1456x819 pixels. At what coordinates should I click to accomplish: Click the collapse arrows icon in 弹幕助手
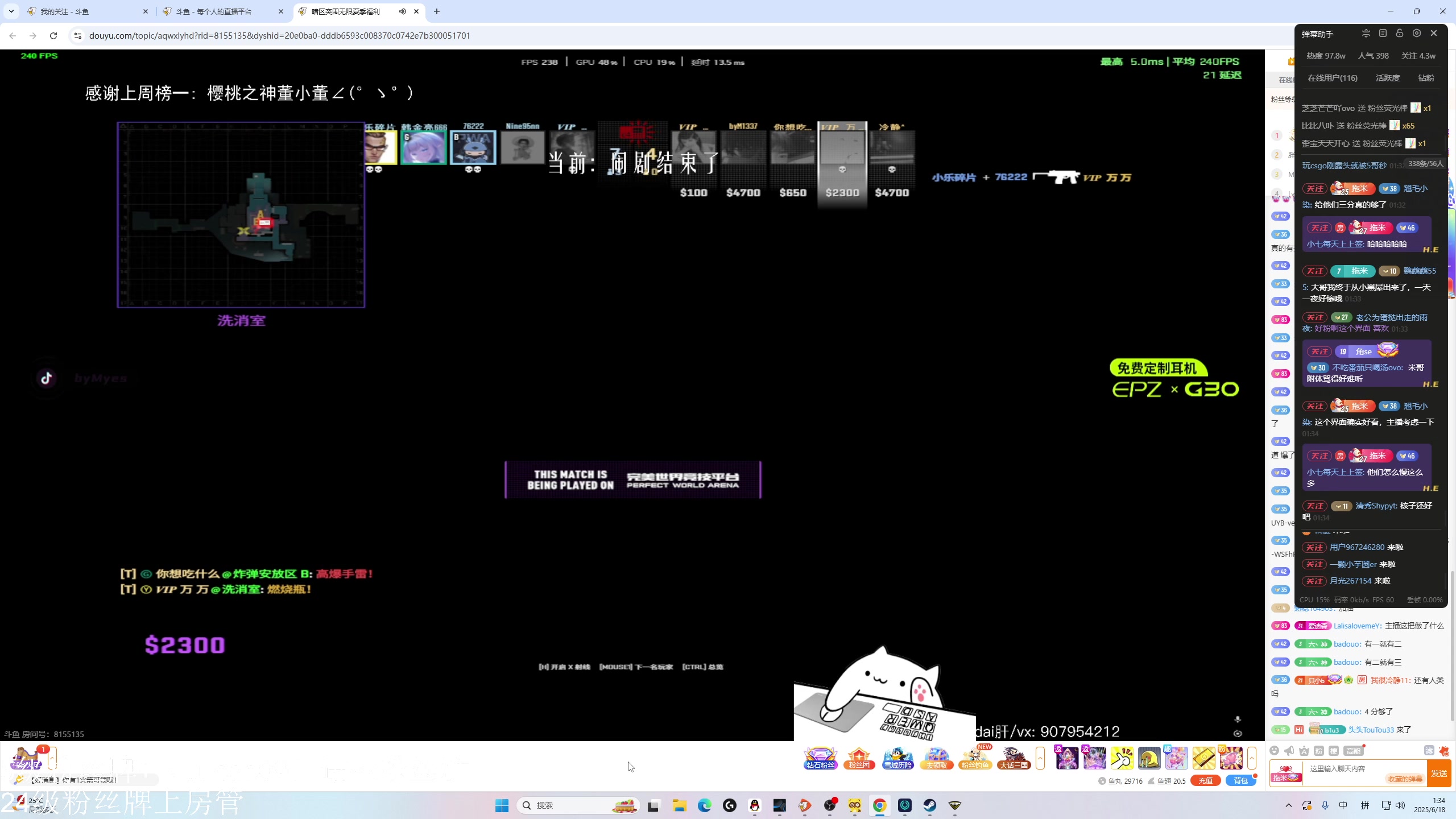click(x=1366, y=34)
